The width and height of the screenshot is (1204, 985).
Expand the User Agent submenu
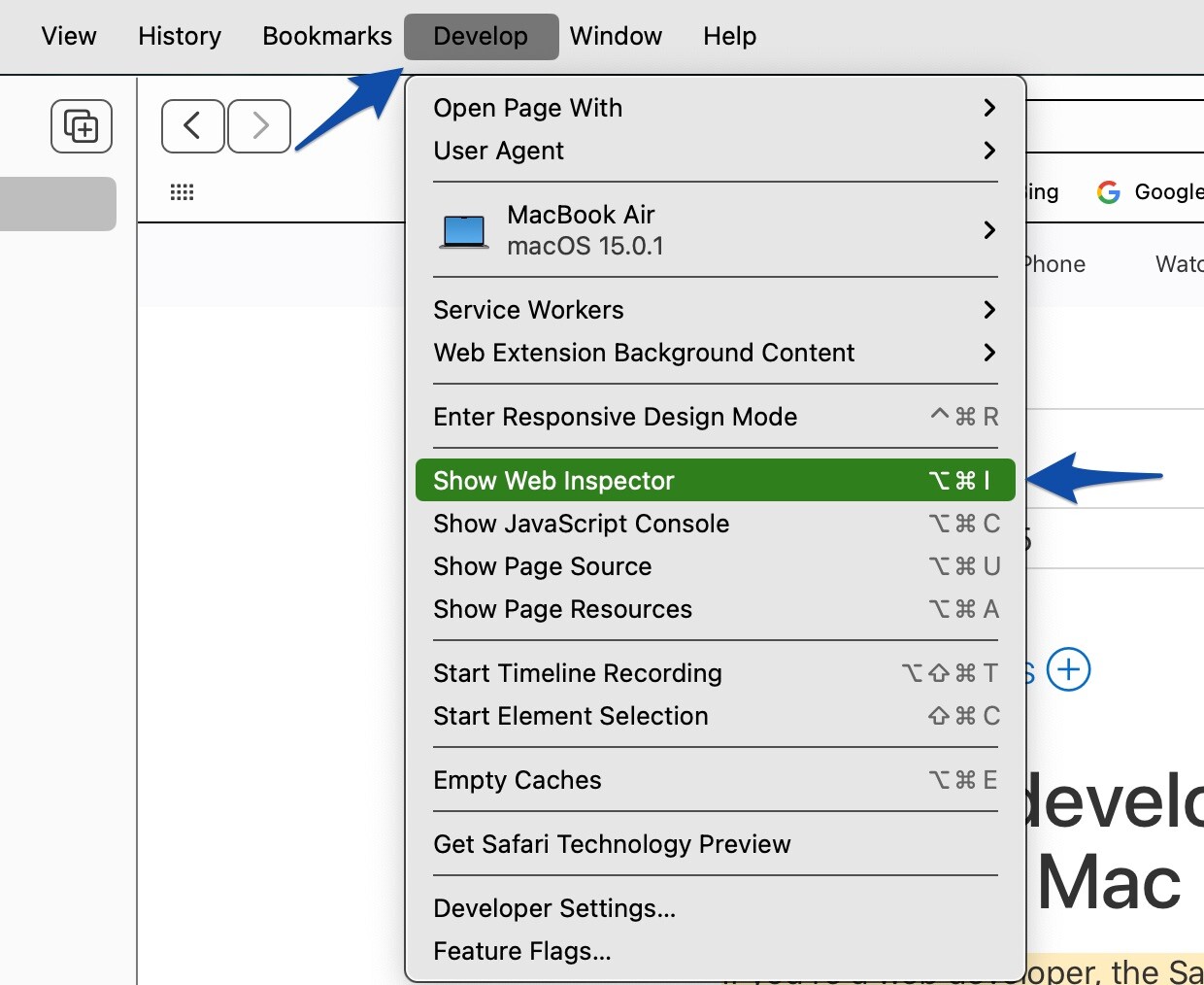[x=714, y=151]
